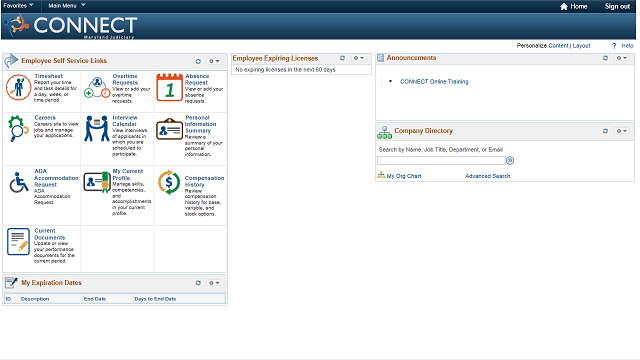Viewport: 640px width, 360px height.
Task: Sort by End Date column header
Action: point(95,299)
